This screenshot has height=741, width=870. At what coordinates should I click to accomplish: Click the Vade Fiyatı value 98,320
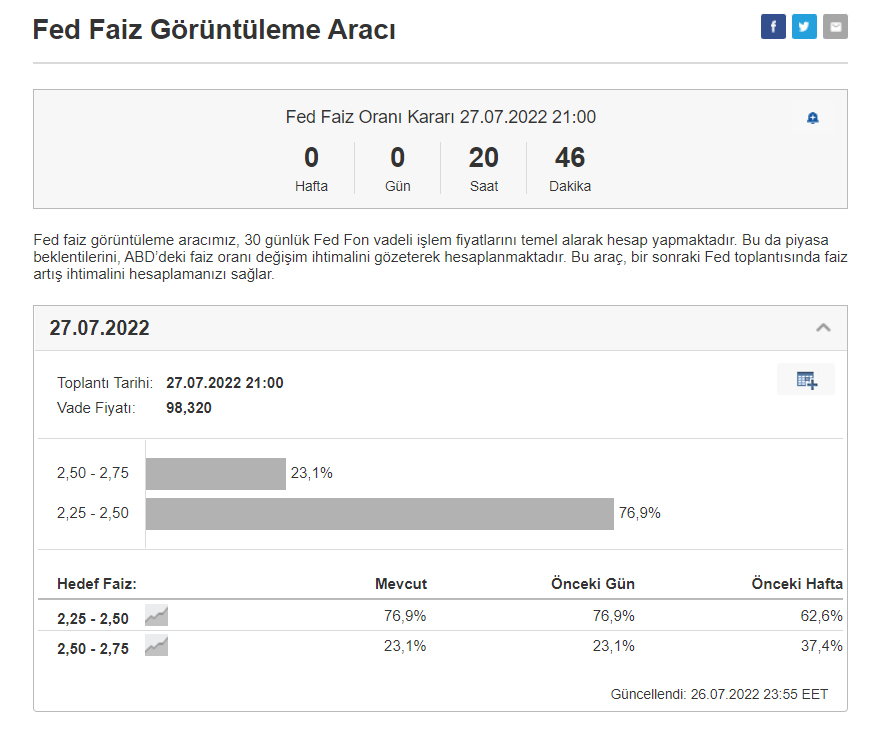click(189, 408)
